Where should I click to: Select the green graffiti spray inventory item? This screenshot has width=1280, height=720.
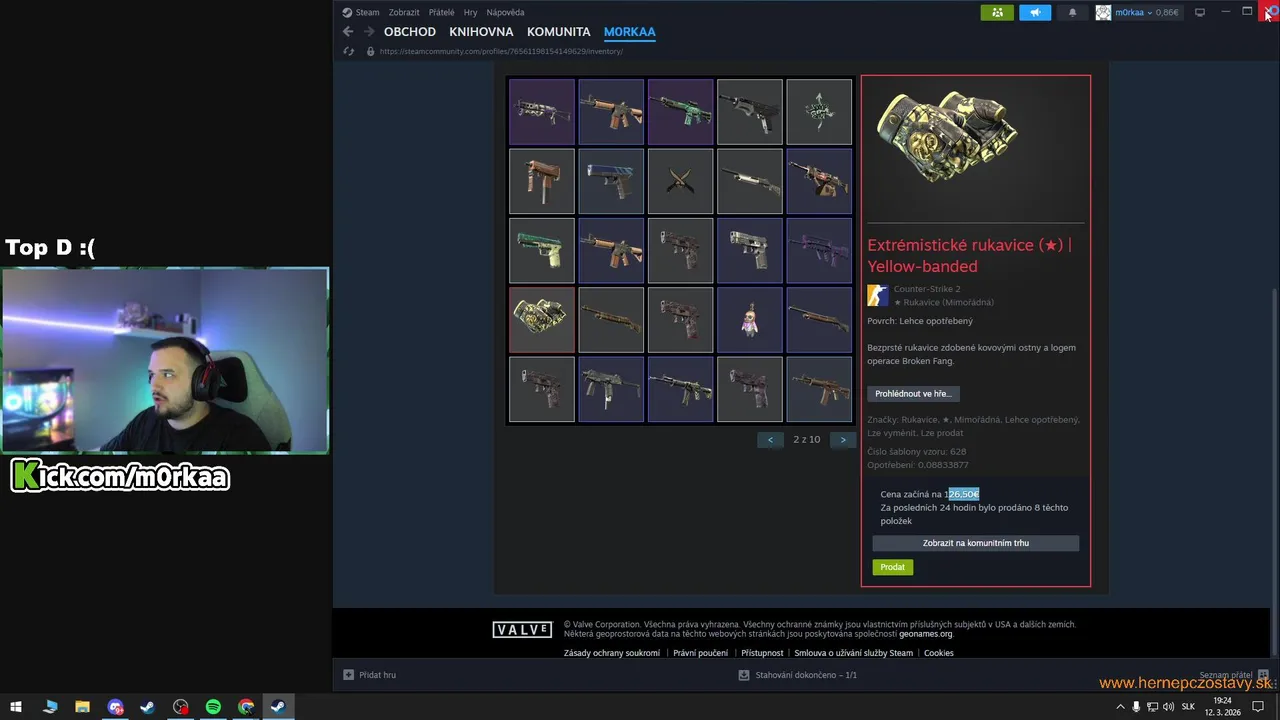[819, 112]
